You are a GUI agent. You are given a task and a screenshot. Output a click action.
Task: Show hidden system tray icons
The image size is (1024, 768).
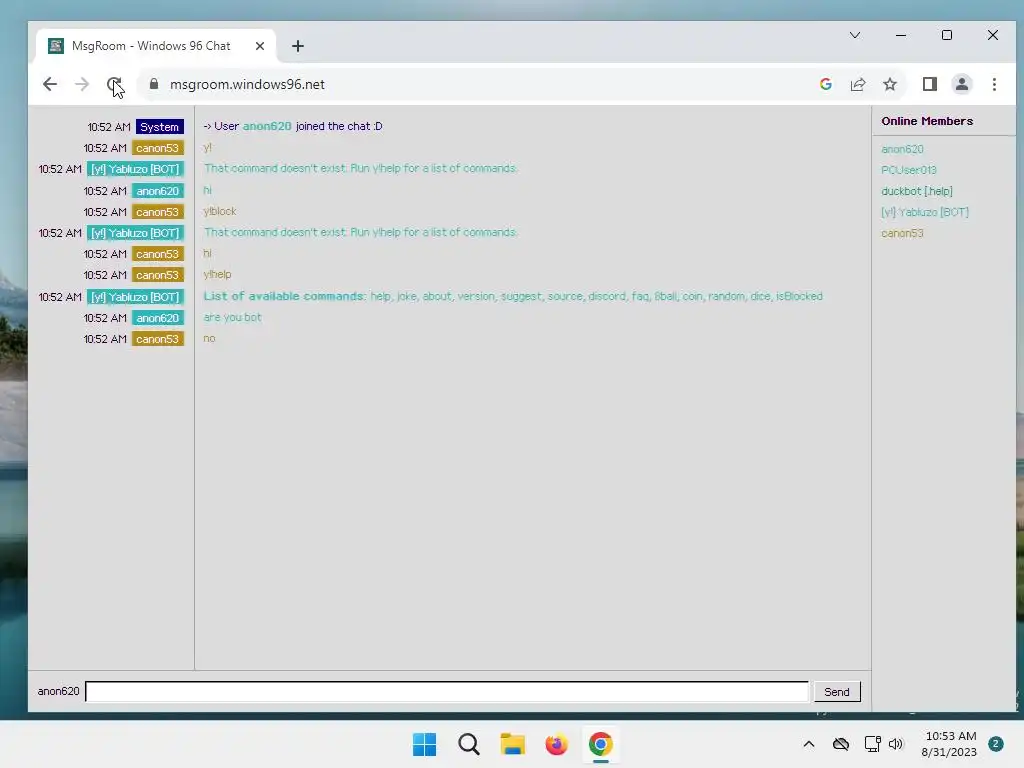click(808, 744)
